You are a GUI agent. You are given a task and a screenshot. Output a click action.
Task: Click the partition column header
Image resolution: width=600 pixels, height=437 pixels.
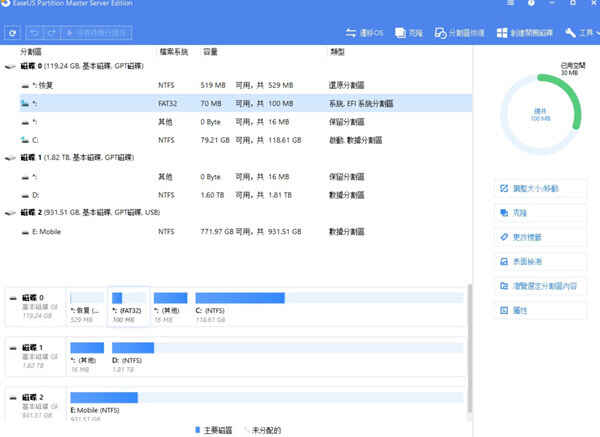[x=31, y=52]
